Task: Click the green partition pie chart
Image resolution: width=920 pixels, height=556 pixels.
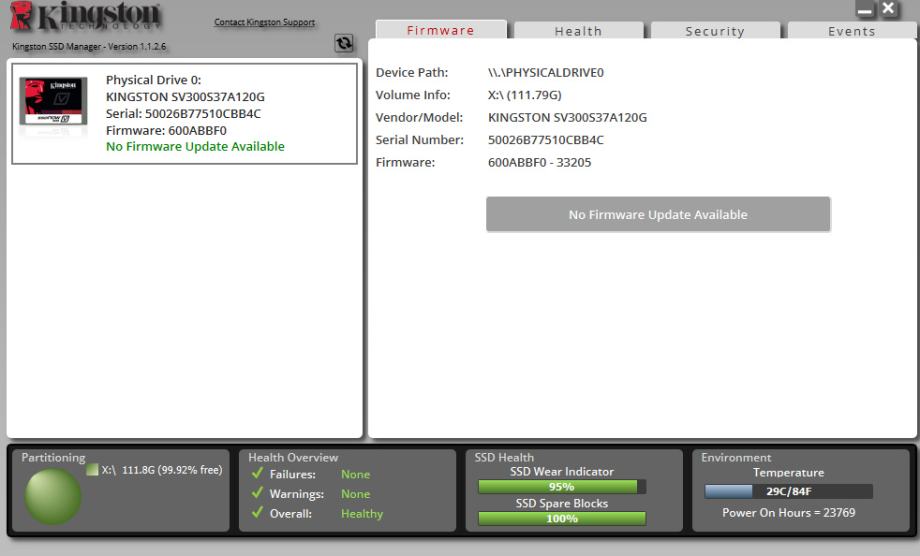Action: [x=53, y=497]
